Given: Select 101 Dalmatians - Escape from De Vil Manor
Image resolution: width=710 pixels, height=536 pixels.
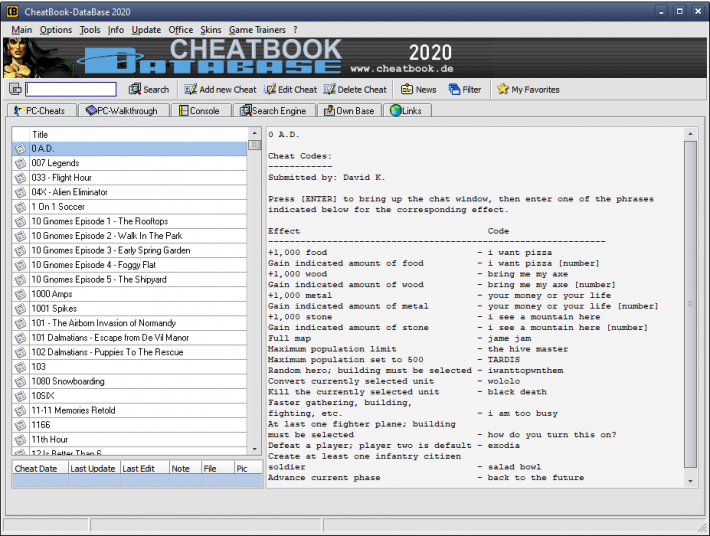Looking at the screenshot, I should coord(130,337).
